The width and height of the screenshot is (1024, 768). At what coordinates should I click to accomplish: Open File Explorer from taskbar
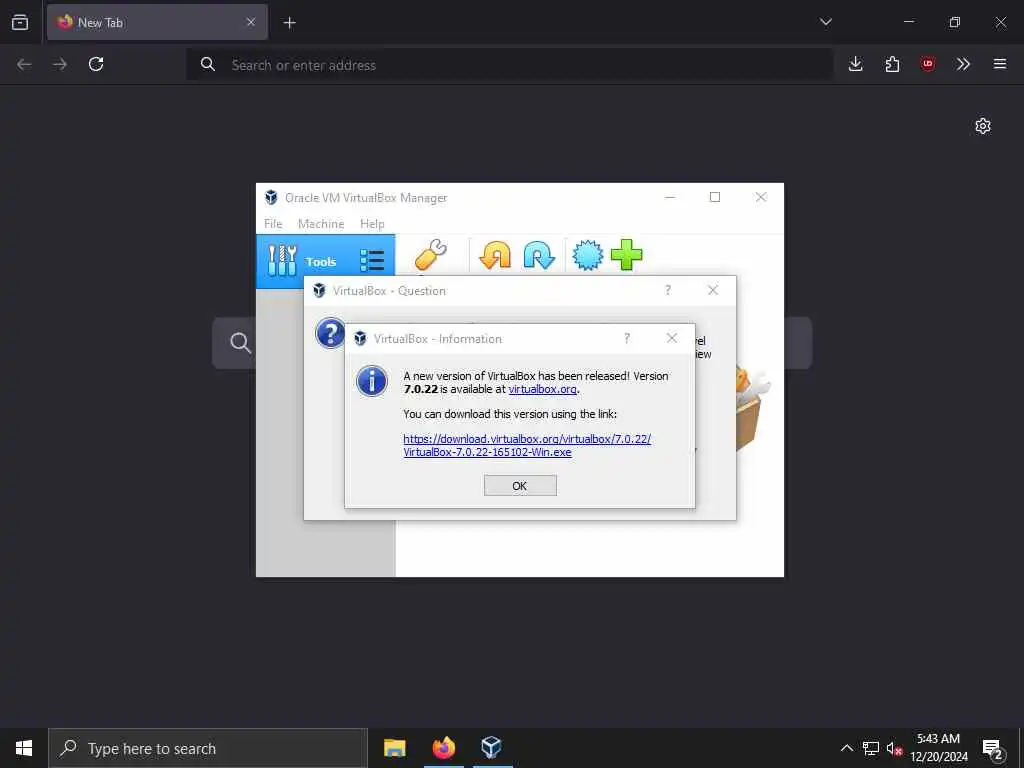click(394, 748)
